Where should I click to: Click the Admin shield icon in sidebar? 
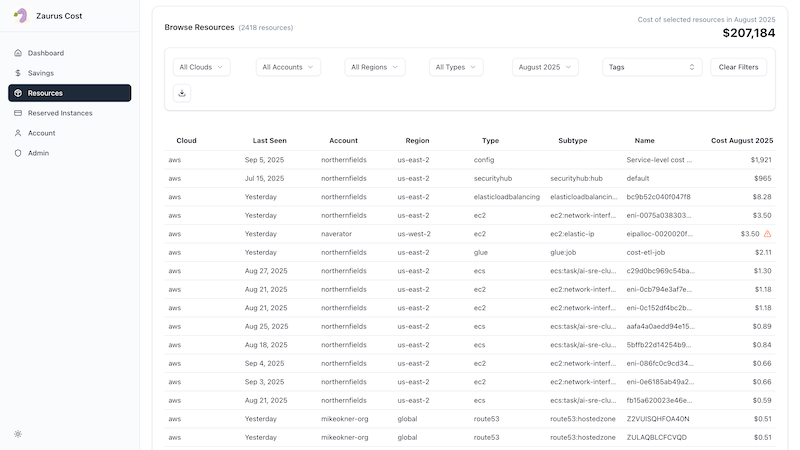click(x=18, y=153)
